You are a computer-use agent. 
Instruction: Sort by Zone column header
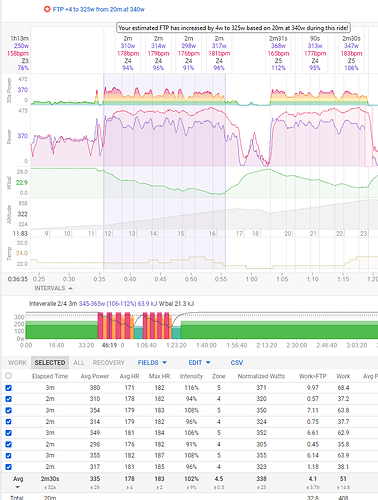click(x=219, y=376)
